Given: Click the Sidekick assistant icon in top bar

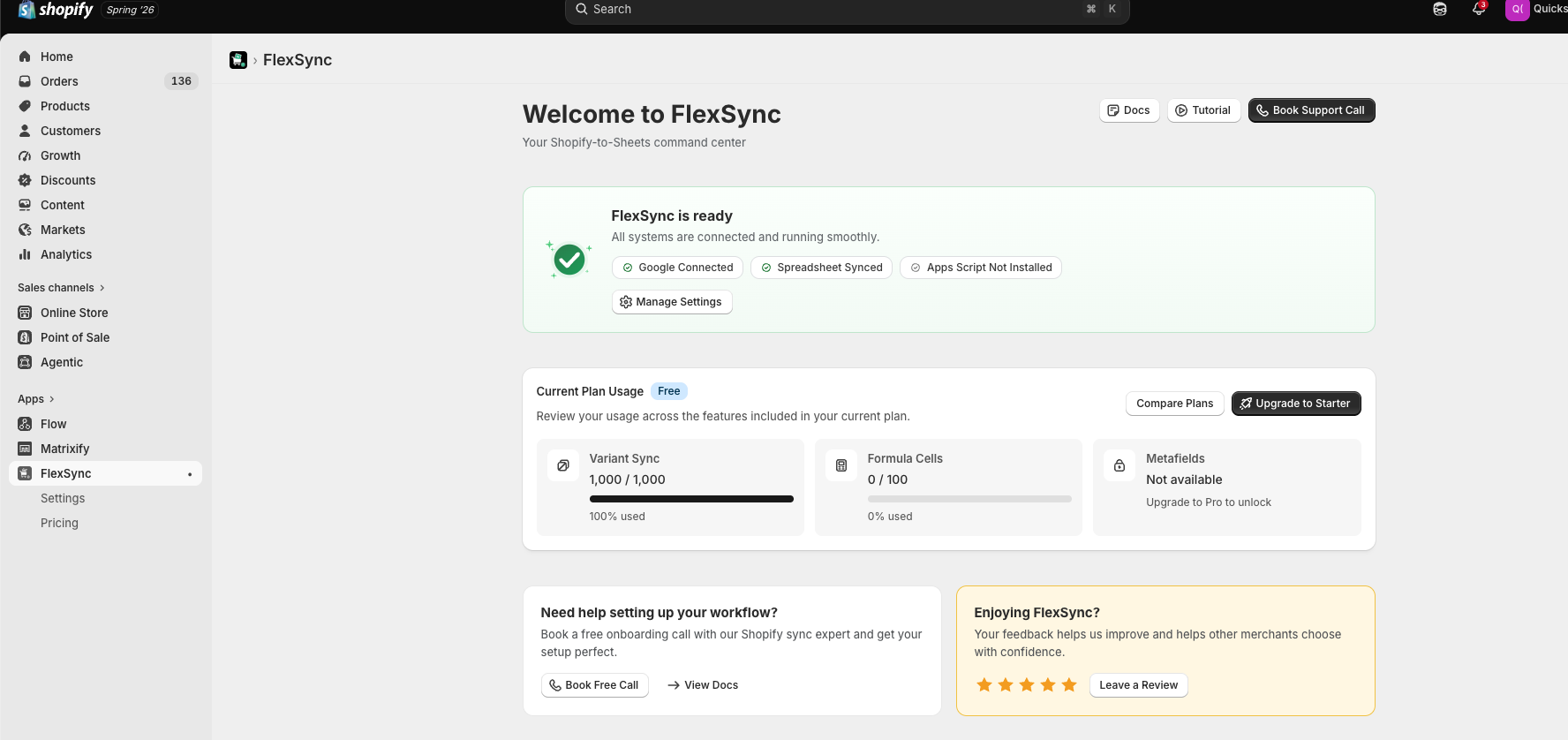Looking at the screenshot, I should tap(1440, 9).
